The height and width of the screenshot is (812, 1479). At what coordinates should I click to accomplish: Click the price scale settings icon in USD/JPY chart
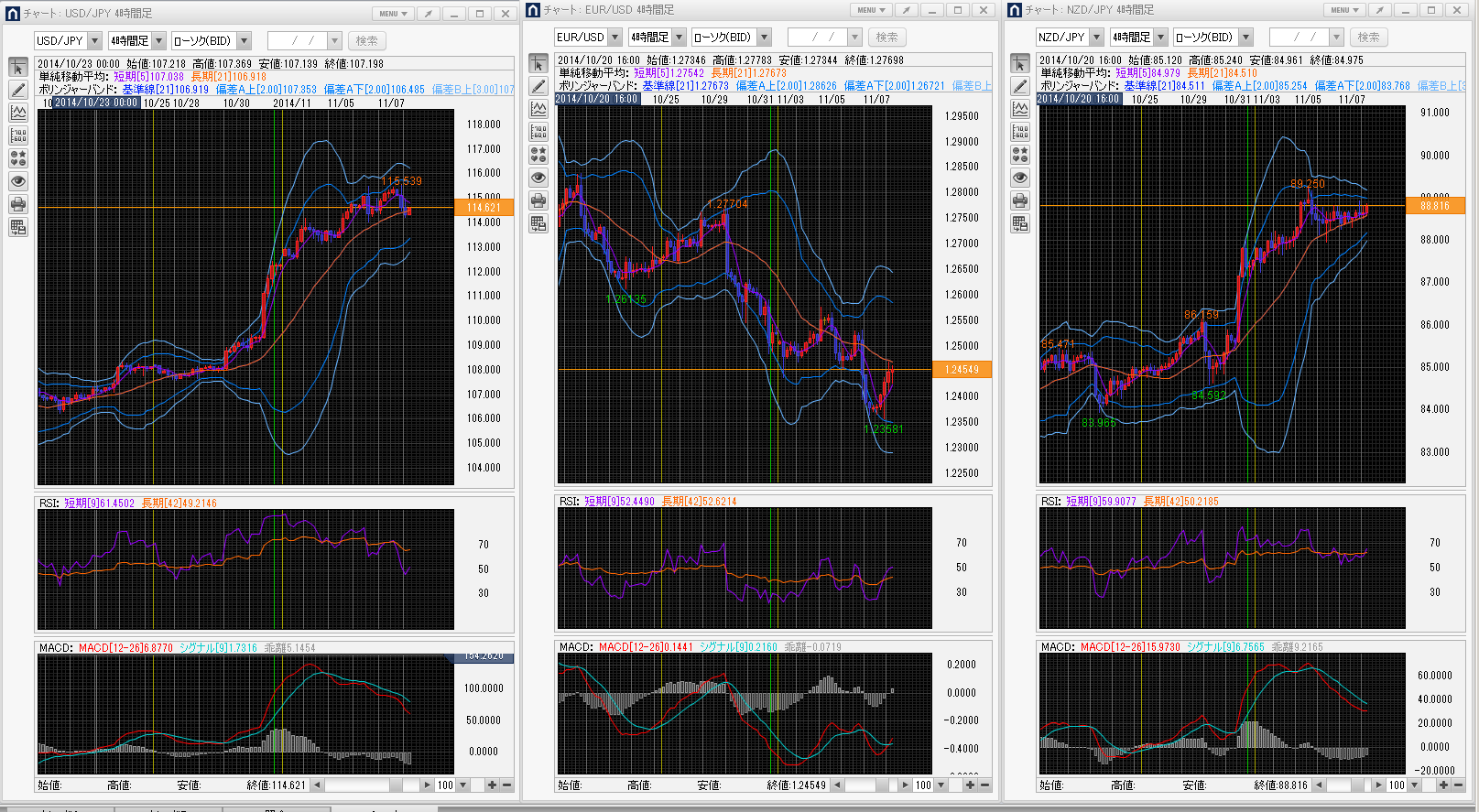pos(18,135)
